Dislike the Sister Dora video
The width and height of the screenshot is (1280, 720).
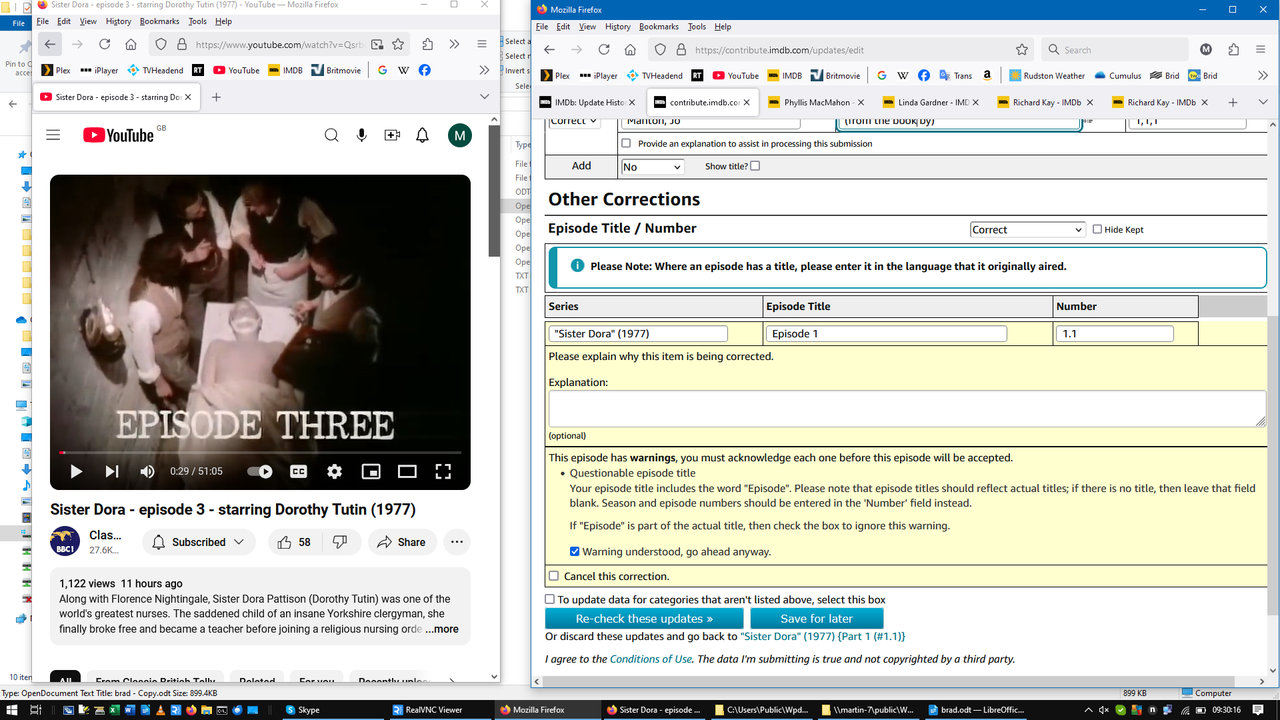(x=340, y=542)
